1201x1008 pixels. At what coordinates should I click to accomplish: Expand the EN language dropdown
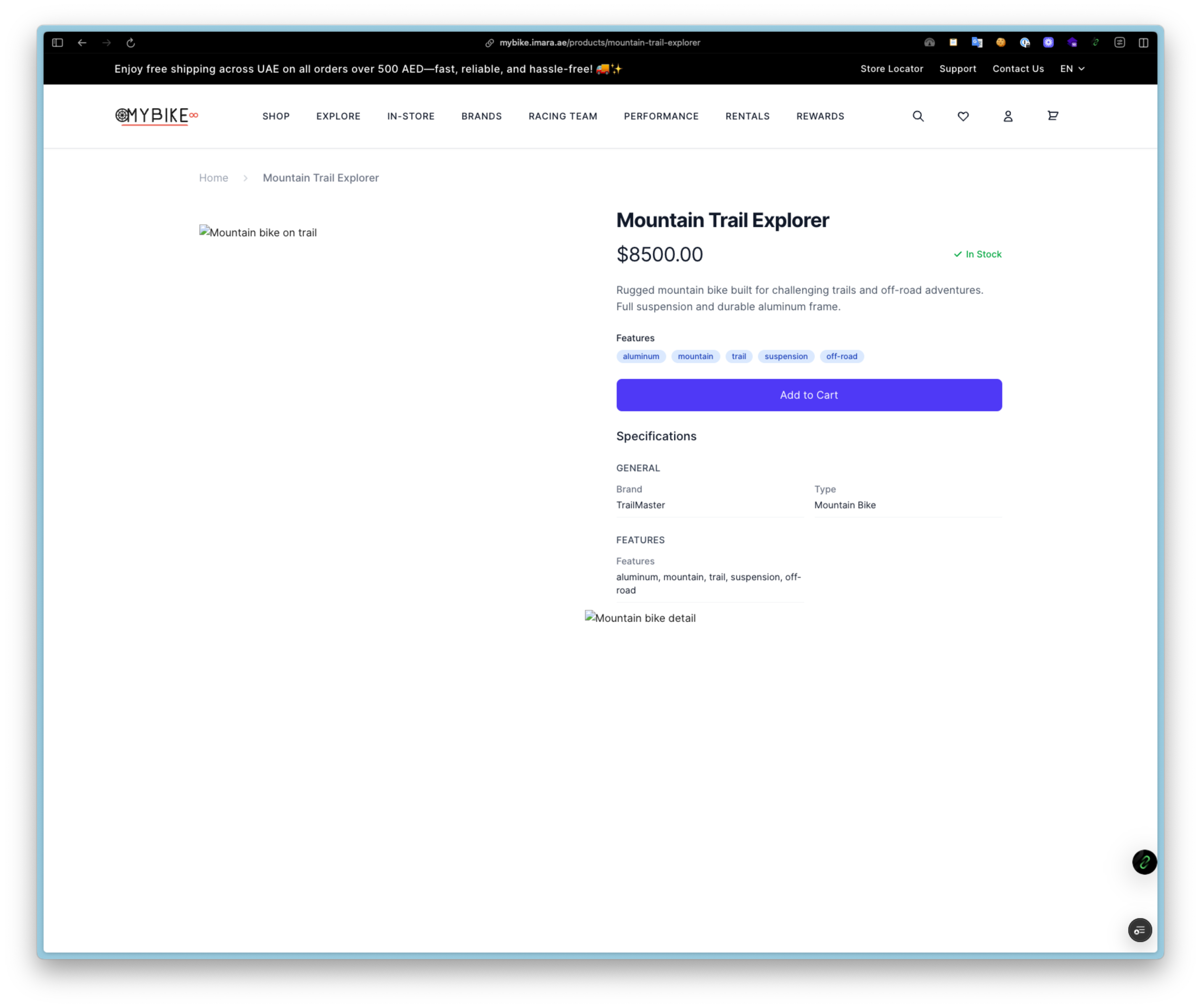[x=1072, y=69]
